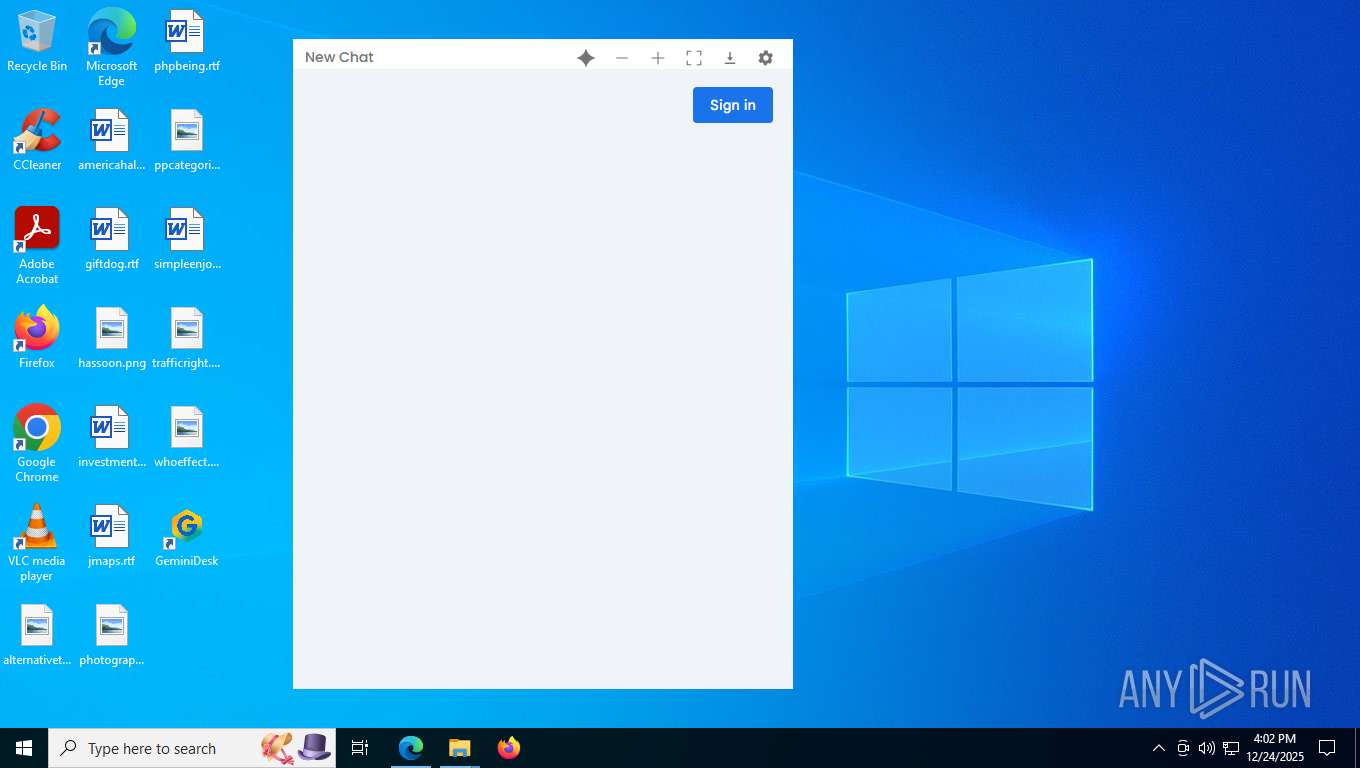1360x768 pixels.
Task: Select GeminiDesk desktop shortcut
Action: (186, 536)
